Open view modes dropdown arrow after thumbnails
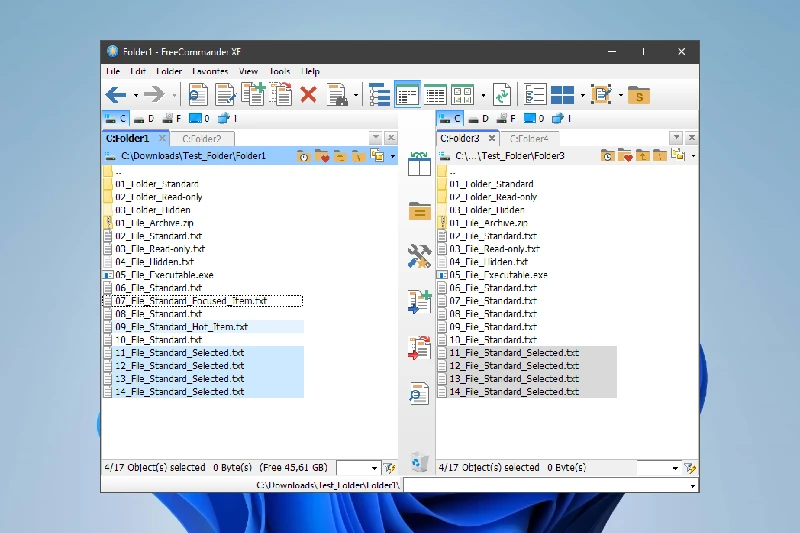Screen dimensions: 800x533 [x=483, y=95]
